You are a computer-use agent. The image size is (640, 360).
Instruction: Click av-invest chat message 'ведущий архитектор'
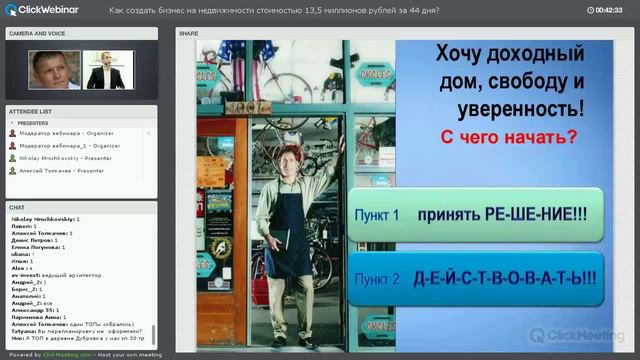[x=56, y=276]
